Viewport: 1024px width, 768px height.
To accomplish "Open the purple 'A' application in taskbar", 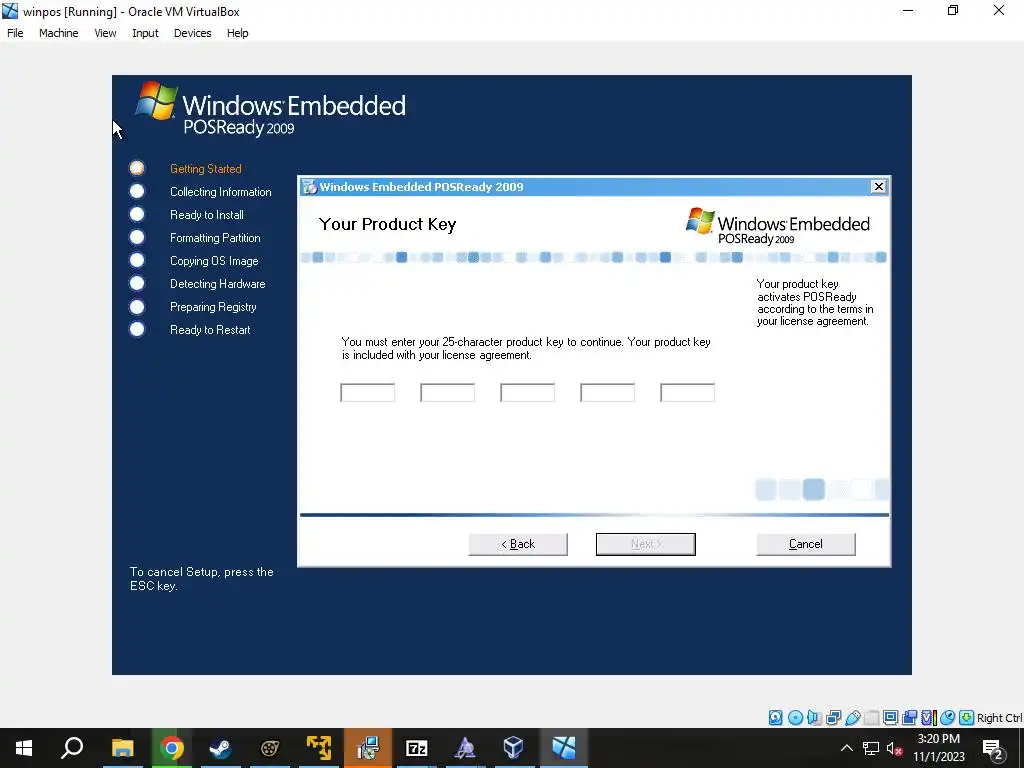I will point(465,748).
